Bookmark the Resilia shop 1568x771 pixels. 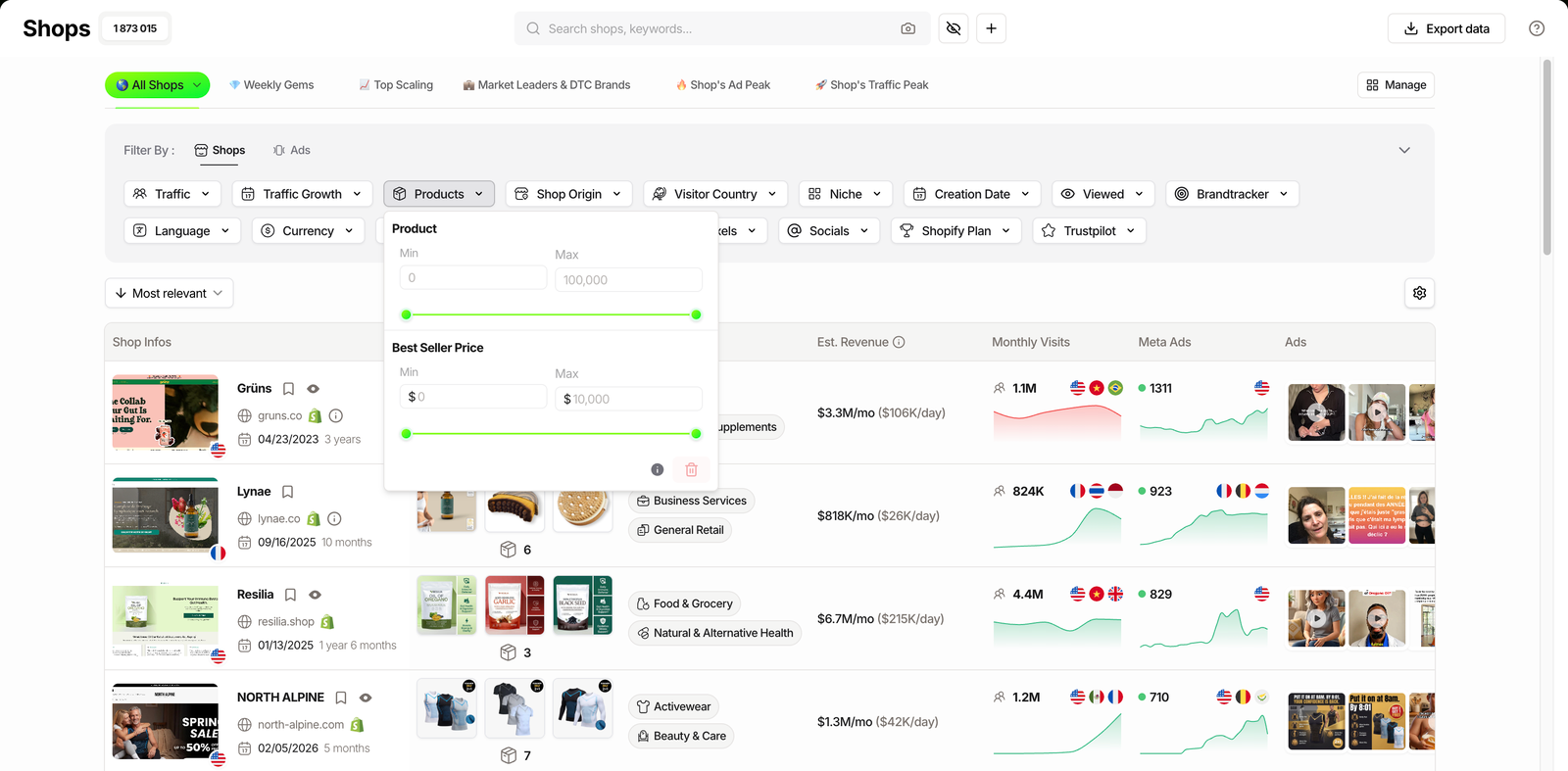(x=290, y=595)
